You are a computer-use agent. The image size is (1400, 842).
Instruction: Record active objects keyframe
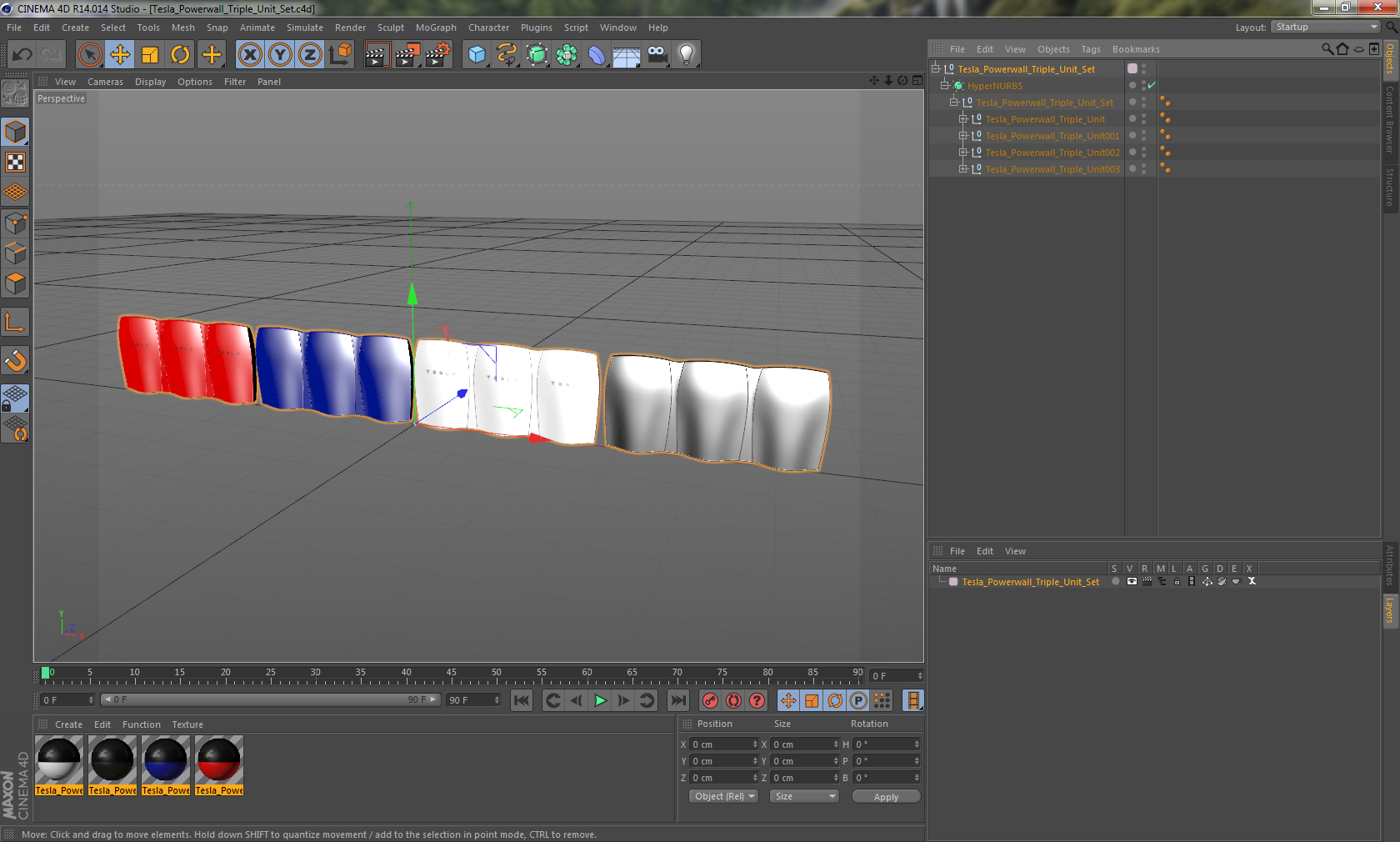point(710,700)
